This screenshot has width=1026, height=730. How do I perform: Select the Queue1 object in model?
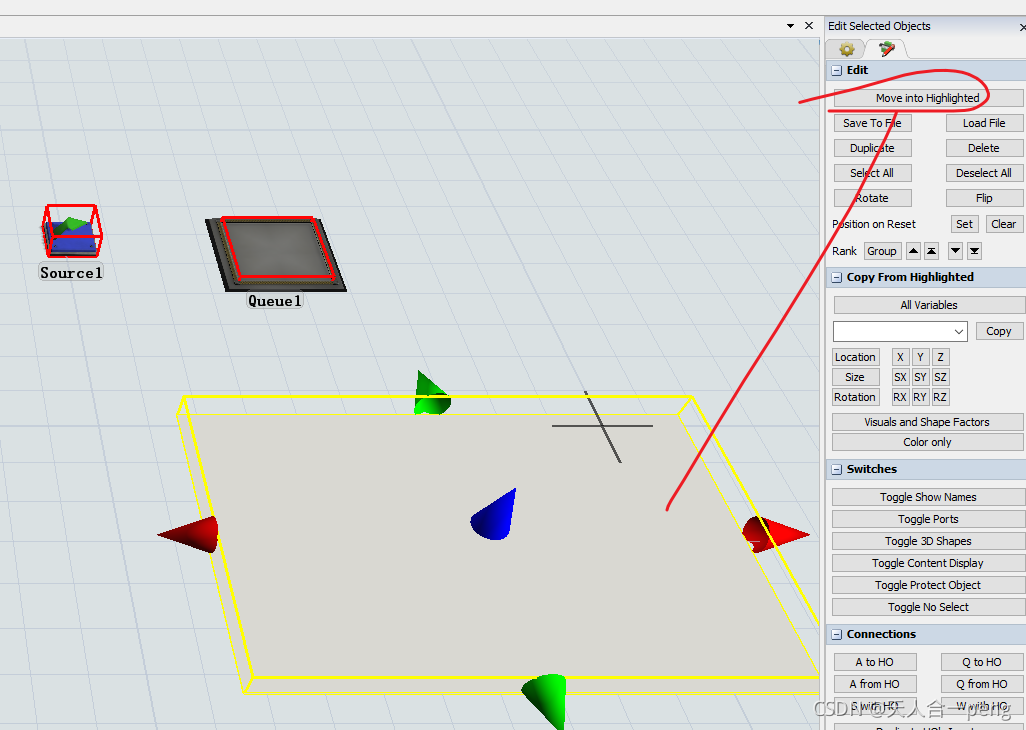coord(275,254)
